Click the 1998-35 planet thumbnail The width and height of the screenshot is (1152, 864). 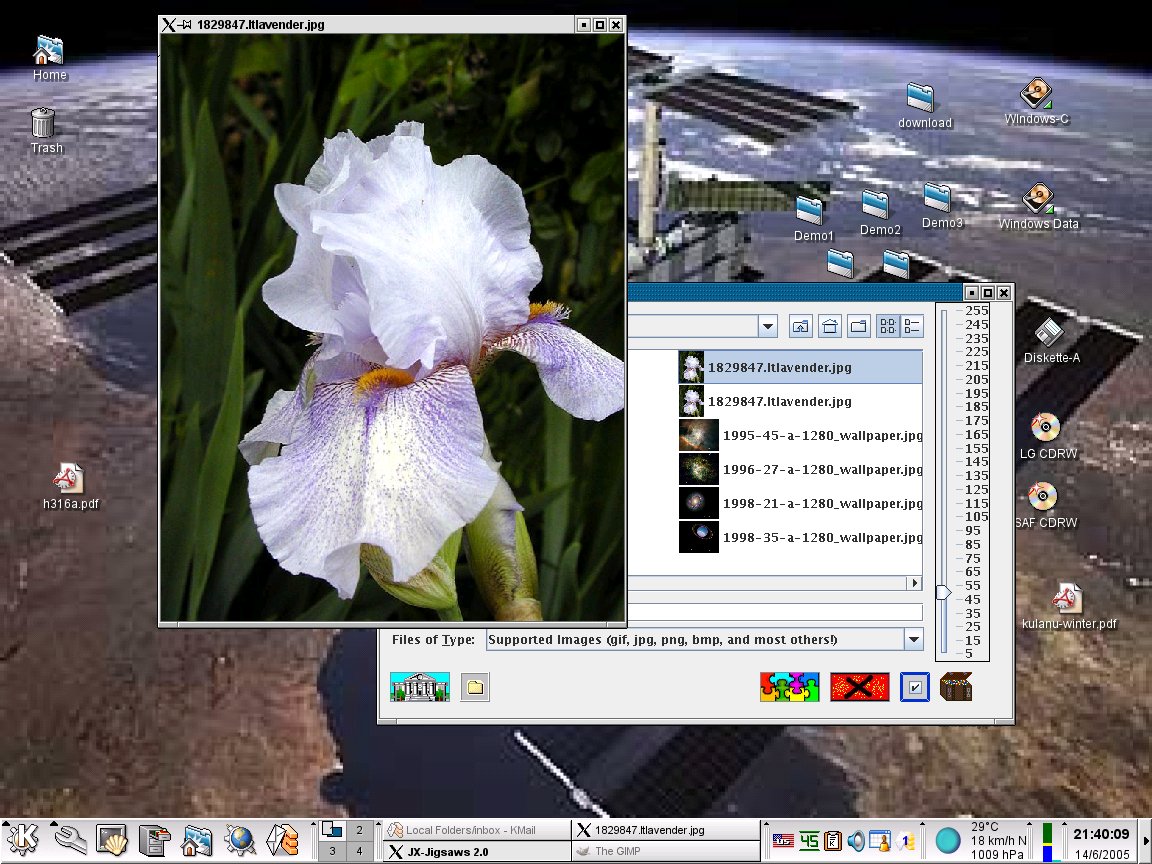699,537
